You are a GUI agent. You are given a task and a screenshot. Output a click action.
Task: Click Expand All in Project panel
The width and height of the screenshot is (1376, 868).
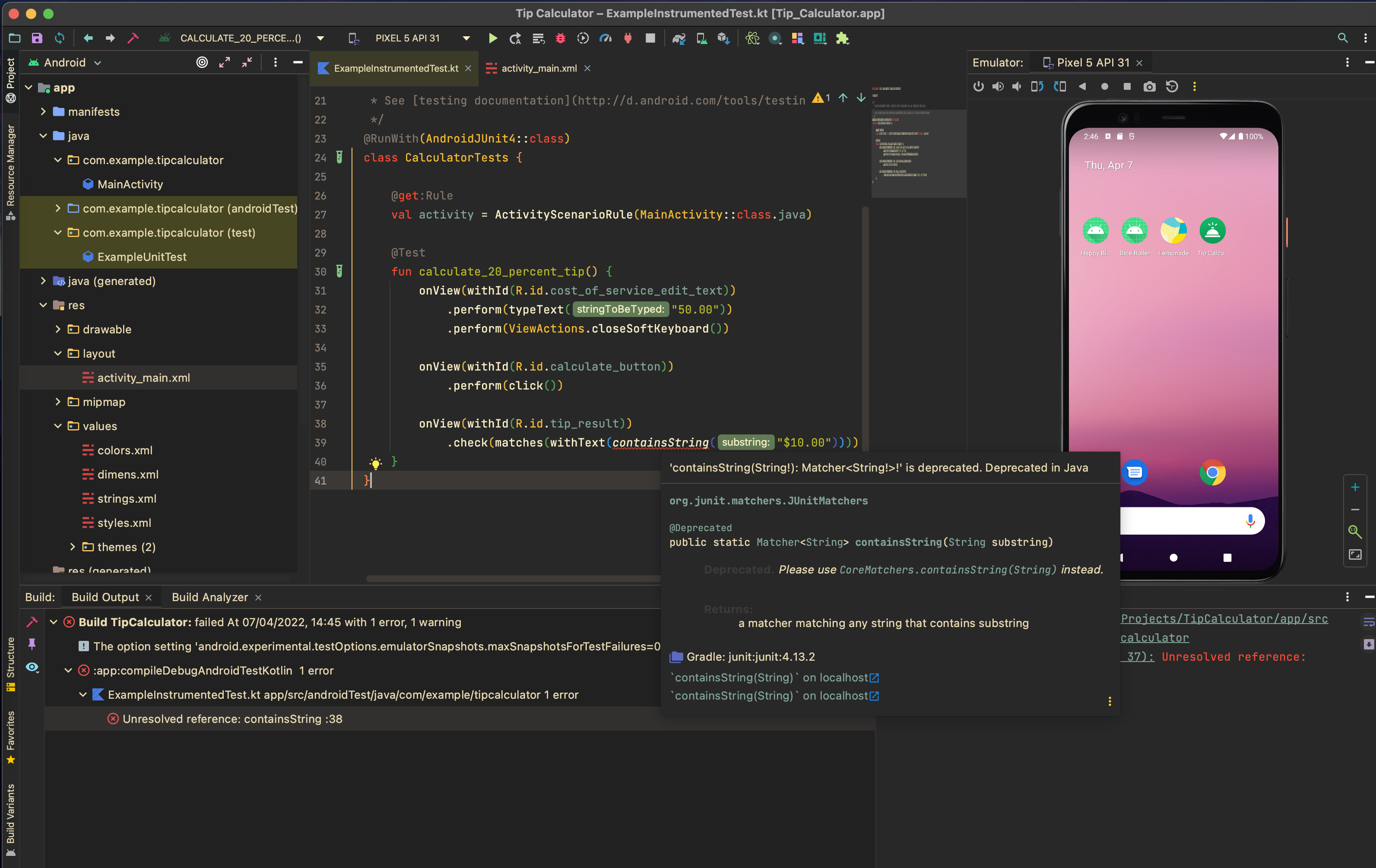coord(225,62)
